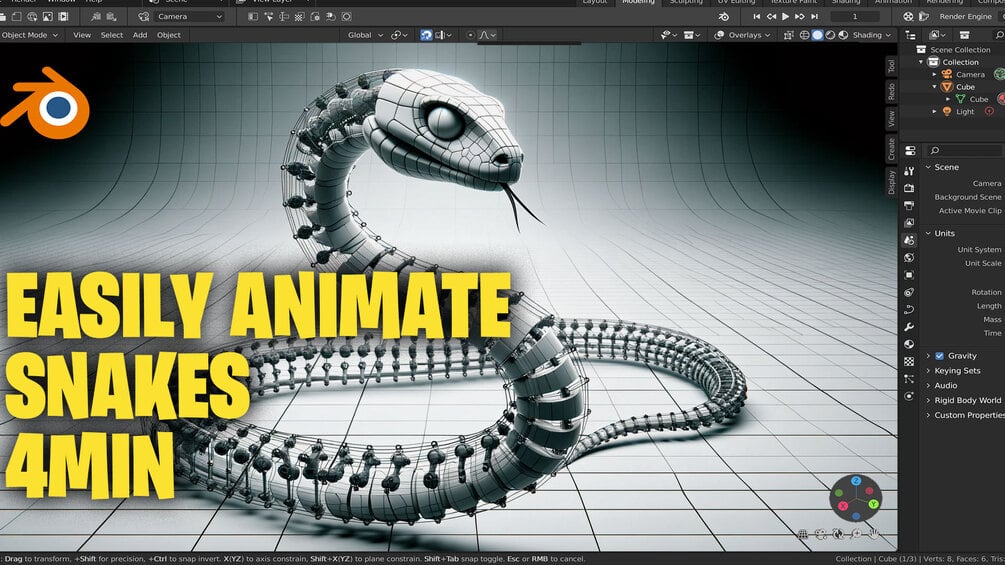This screenshot has width=1005, height=565.
Task: Play the animation
Action: [x=785, y=17]
